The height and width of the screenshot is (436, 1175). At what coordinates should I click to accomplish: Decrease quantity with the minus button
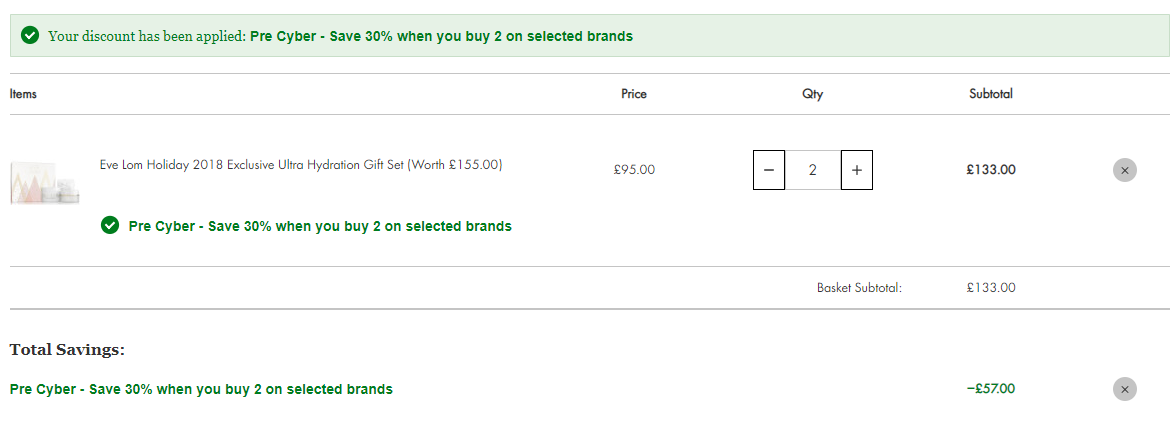click(769, 170)
